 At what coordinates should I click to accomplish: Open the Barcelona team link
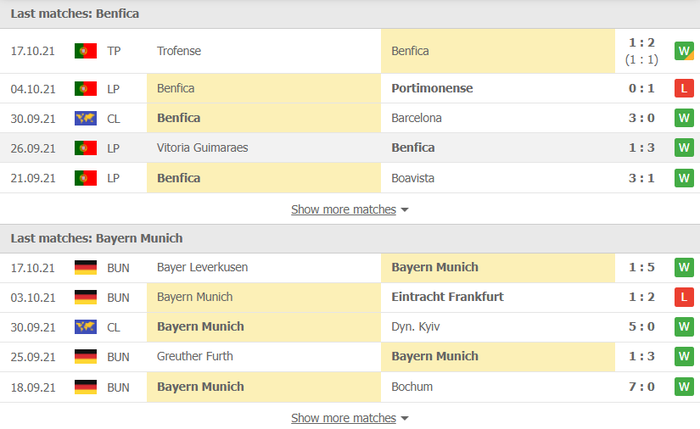tap(416, 118)
